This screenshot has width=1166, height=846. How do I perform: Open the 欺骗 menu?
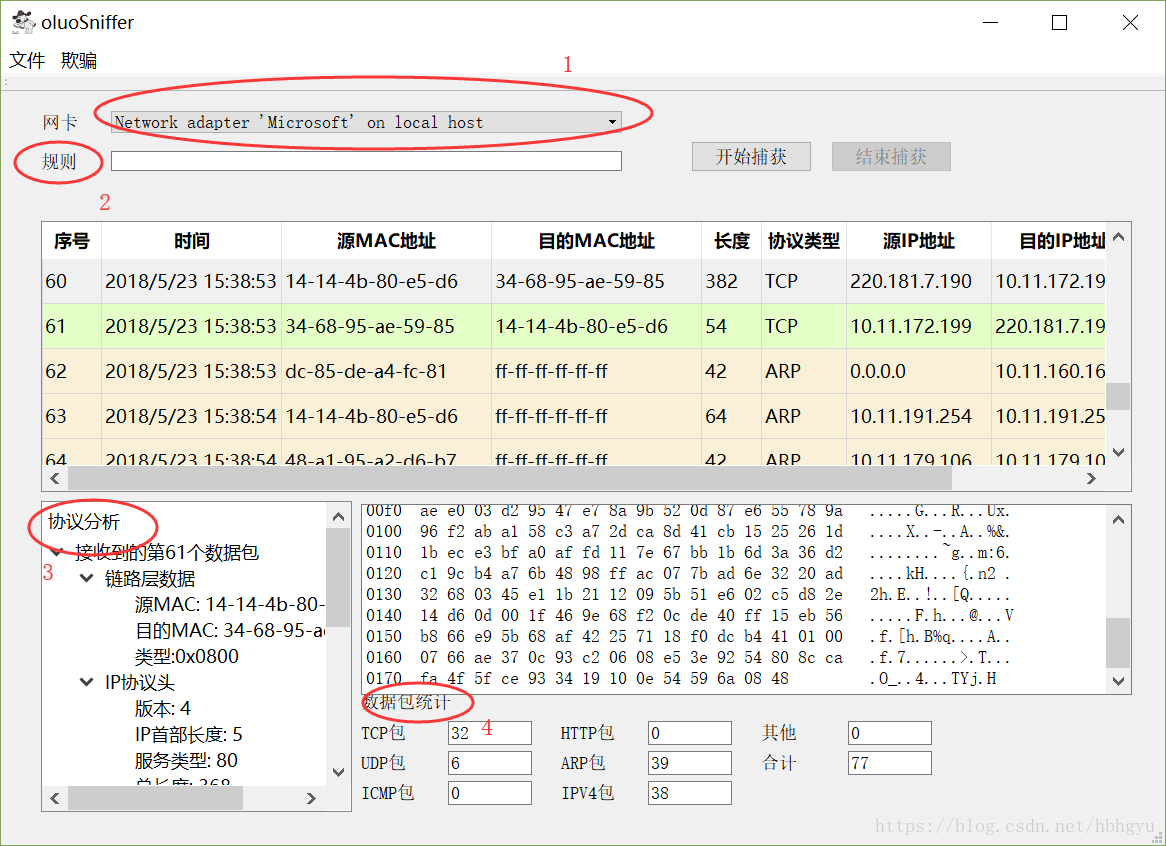[x=79, y=60]
